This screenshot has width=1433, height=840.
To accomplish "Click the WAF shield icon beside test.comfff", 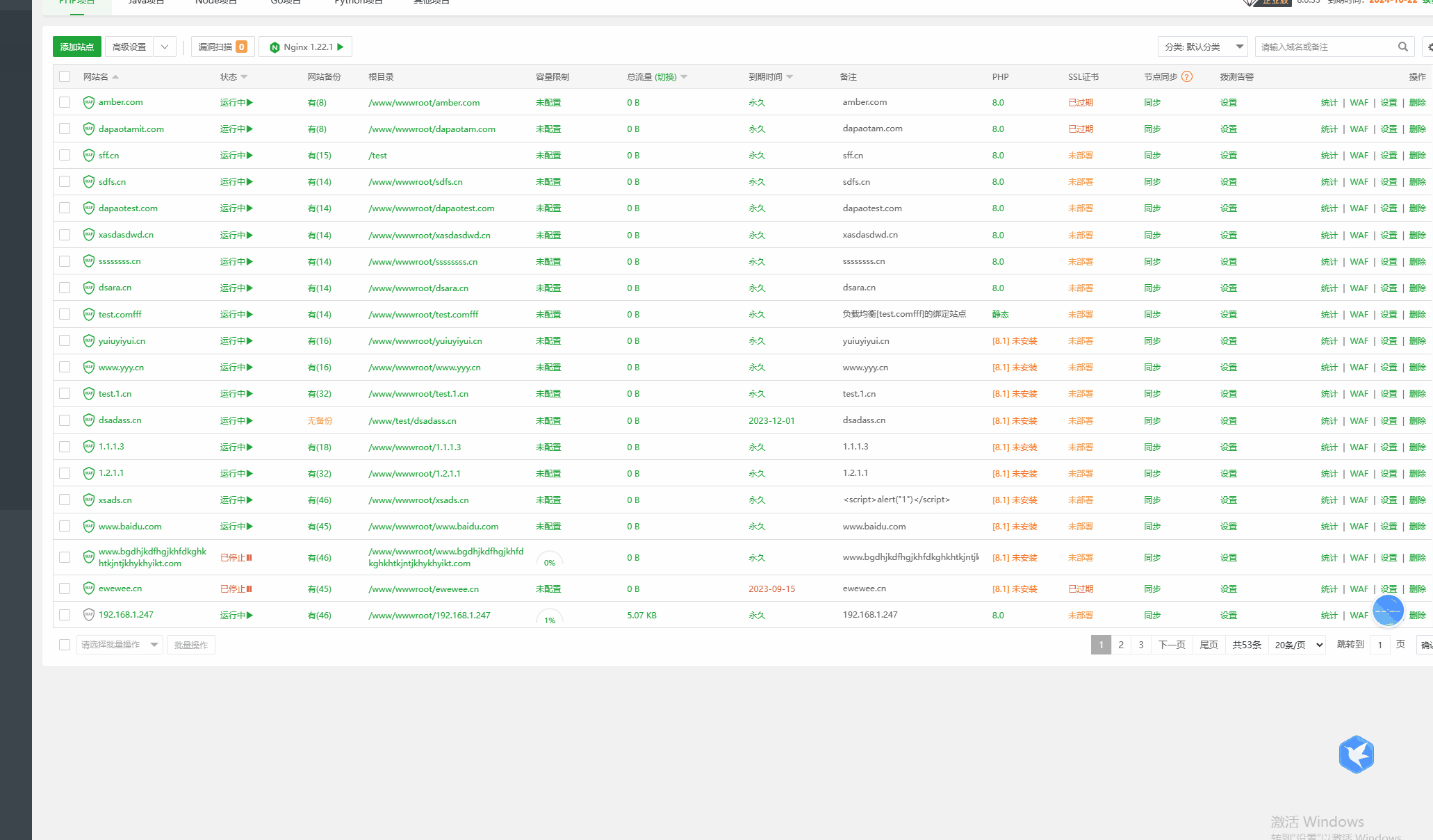I will (88, 314).
